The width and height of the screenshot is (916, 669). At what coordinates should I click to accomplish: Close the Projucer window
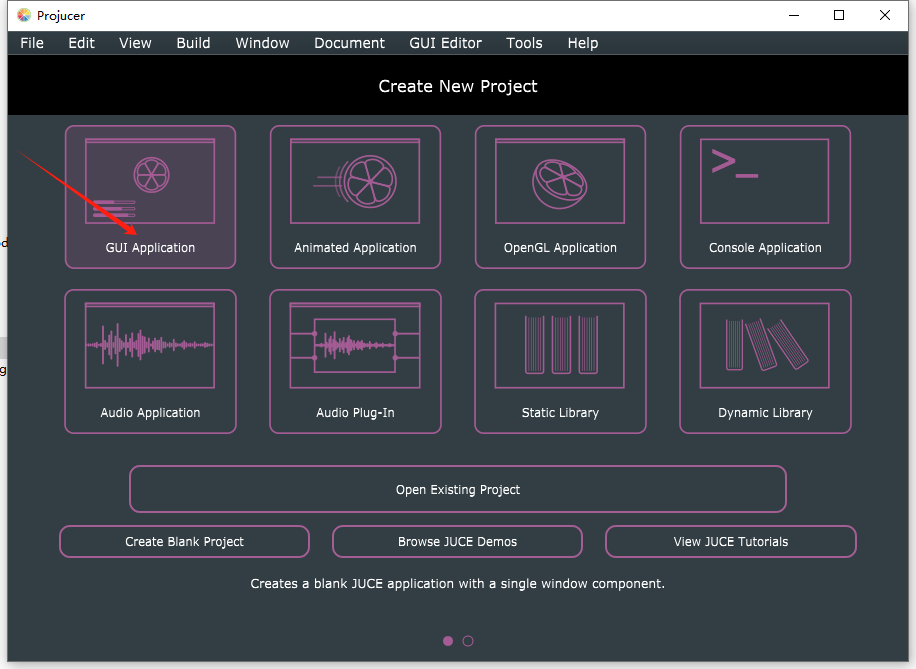885,15
